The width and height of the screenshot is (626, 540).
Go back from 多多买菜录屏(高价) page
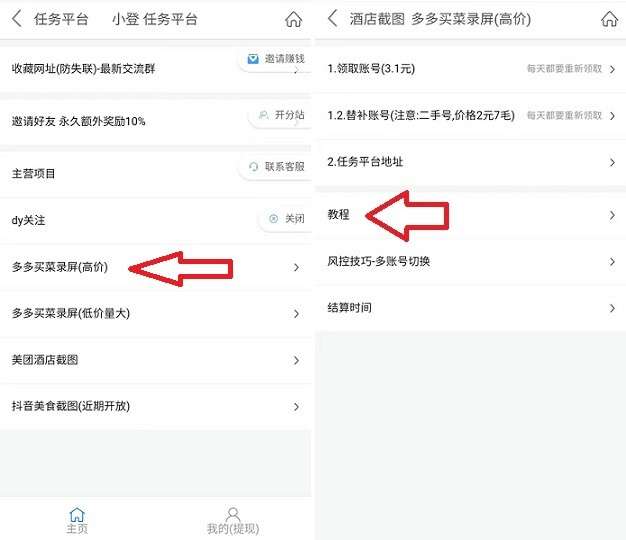tap(332, 18)
